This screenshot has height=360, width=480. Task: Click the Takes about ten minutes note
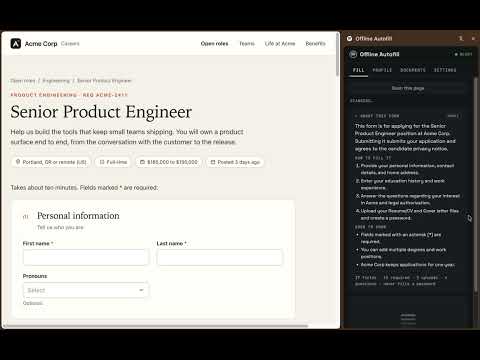click(x=84, y=188)
